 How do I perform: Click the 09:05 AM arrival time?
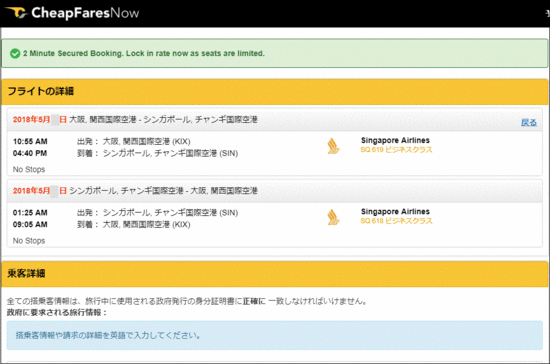click(x=30, y=224)
